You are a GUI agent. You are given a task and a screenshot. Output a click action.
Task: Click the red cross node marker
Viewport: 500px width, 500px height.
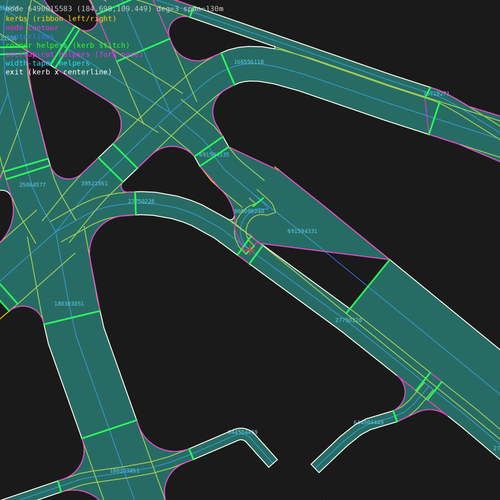[250, 249]
